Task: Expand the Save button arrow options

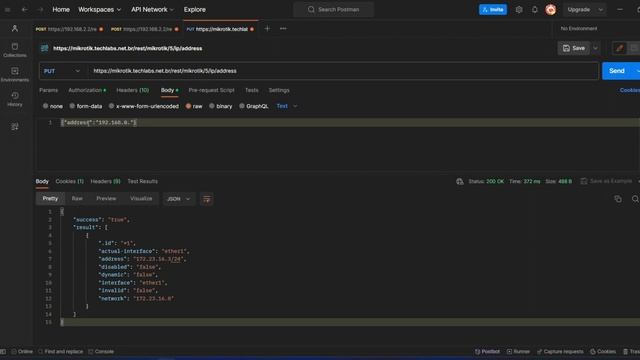Action: pyautogui.click(x=596, y=48)
